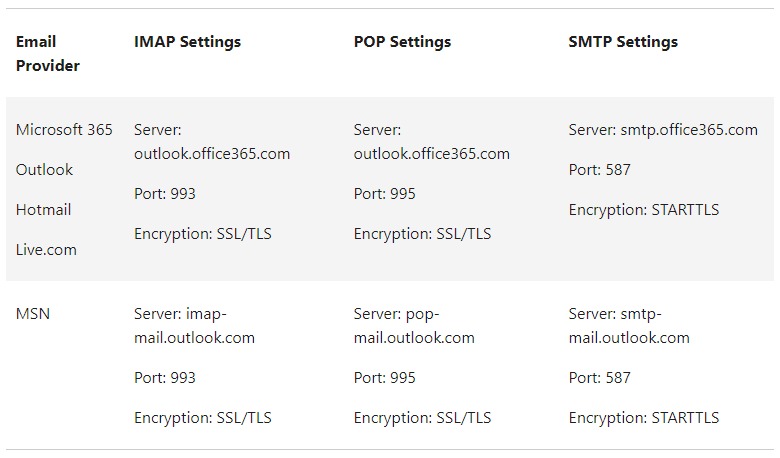Click the Hotmail provider entry
The height and width of the screenshot is (458, 780).
[44, 210]
